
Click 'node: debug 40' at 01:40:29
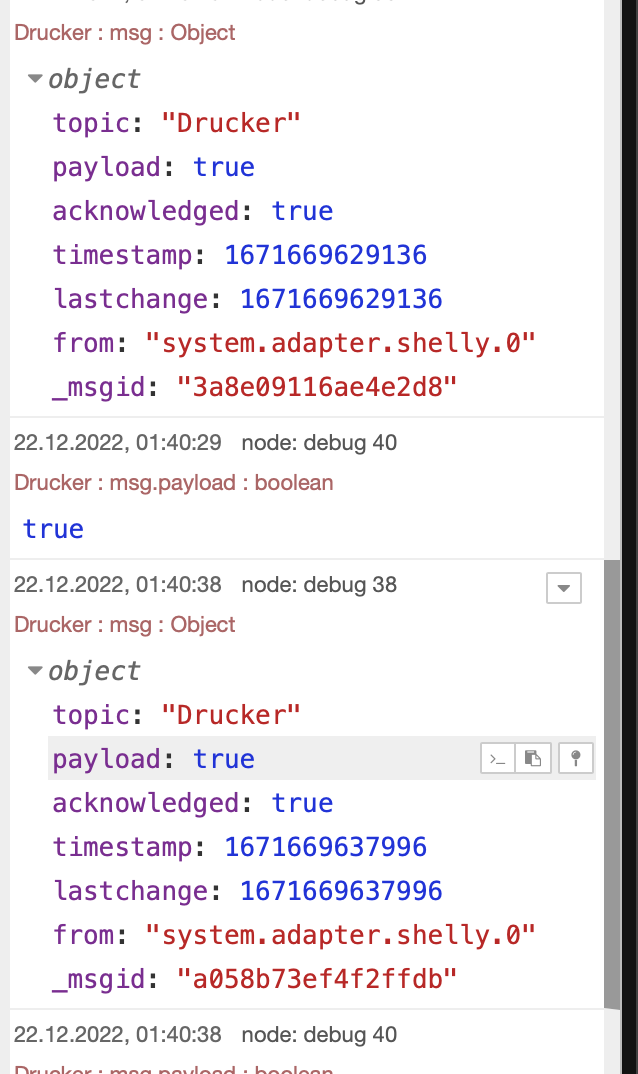(319, 442)
